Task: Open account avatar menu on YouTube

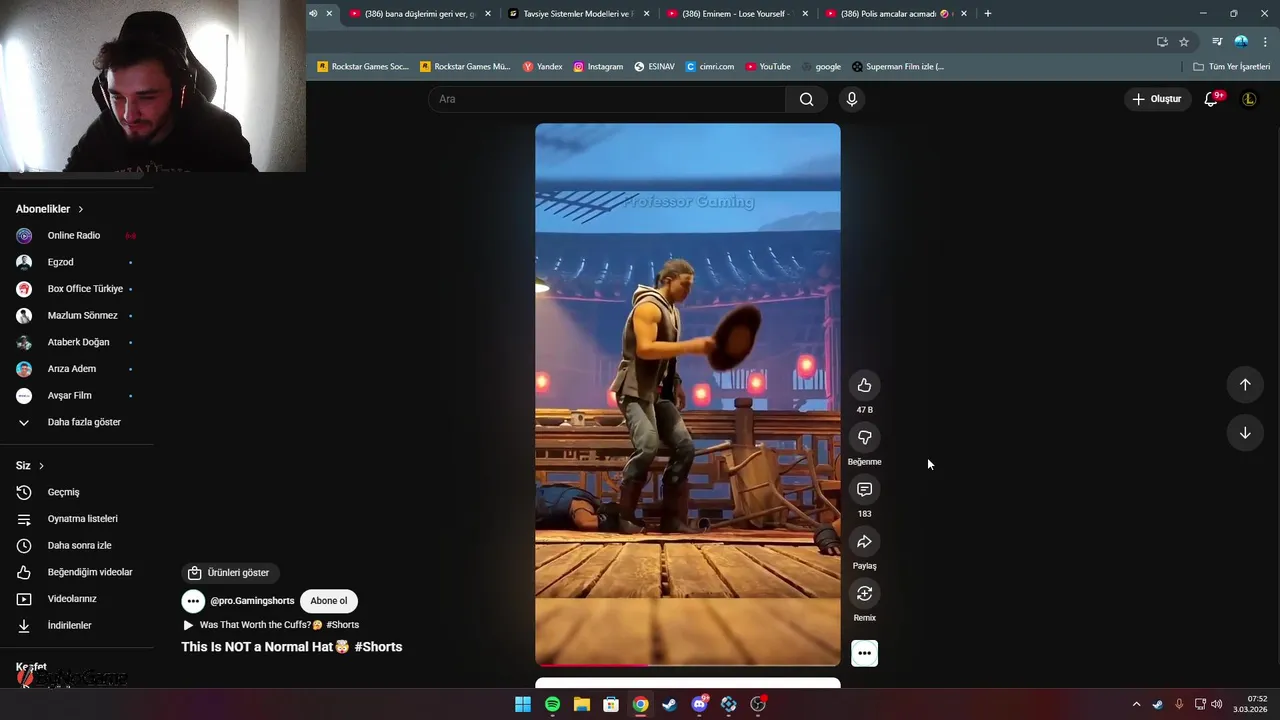Action: 1249,99
